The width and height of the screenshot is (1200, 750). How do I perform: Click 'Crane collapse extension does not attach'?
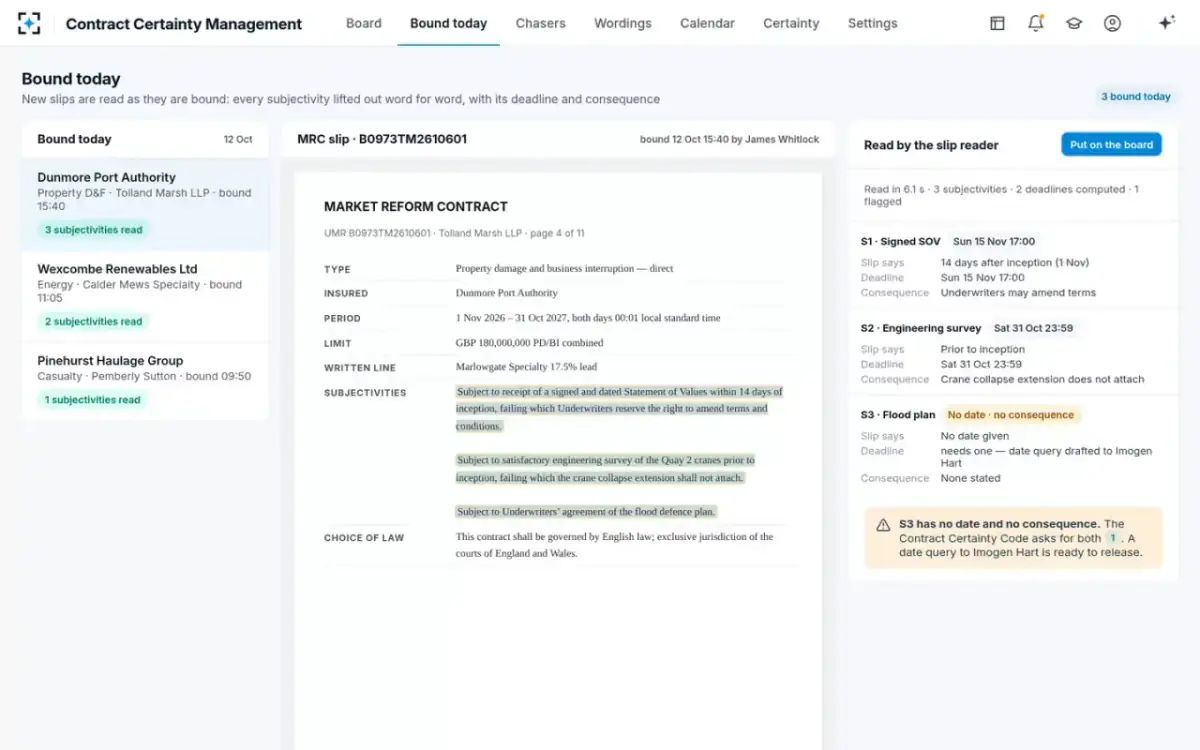click(x=1042, y=379)
